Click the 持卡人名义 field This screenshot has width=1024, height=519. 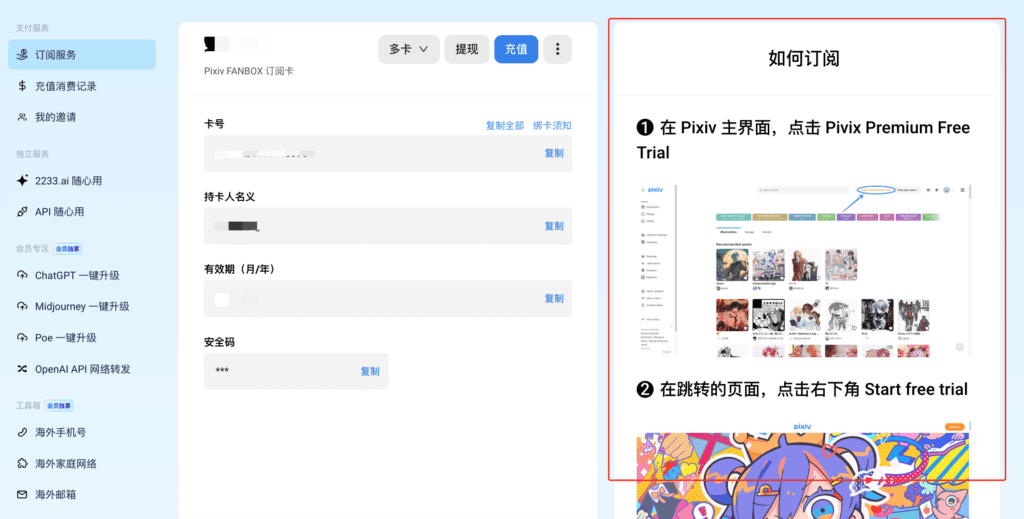point(388,226)
